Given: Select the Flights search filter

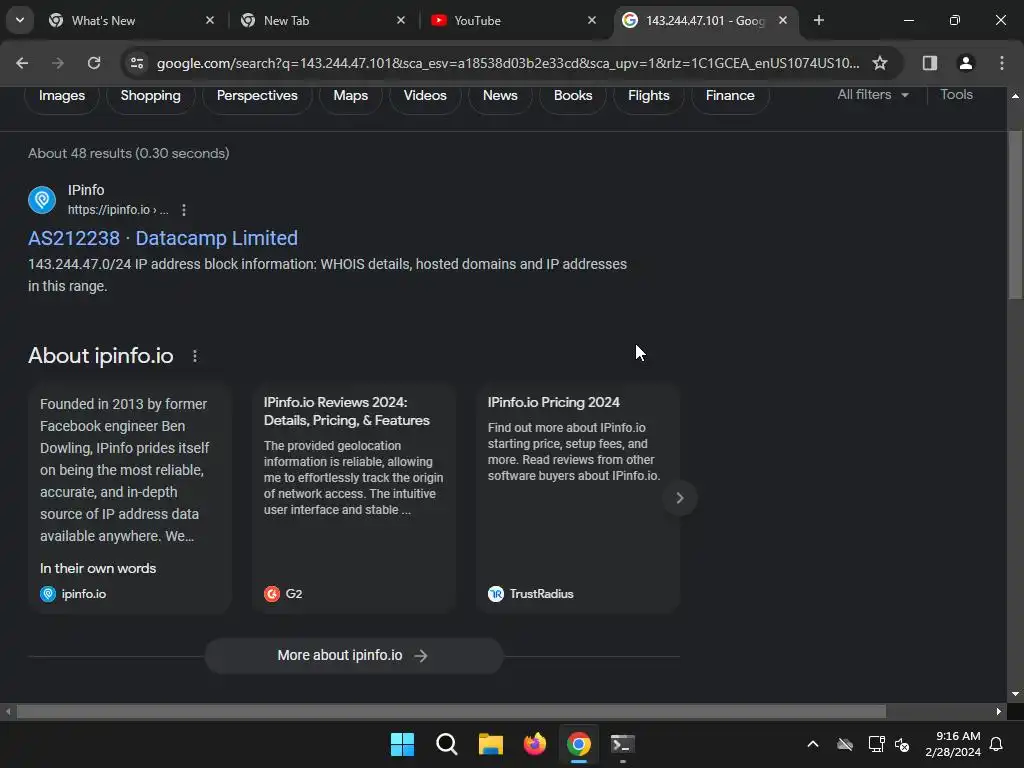Looking at the screenshot, I should (648, 95).
